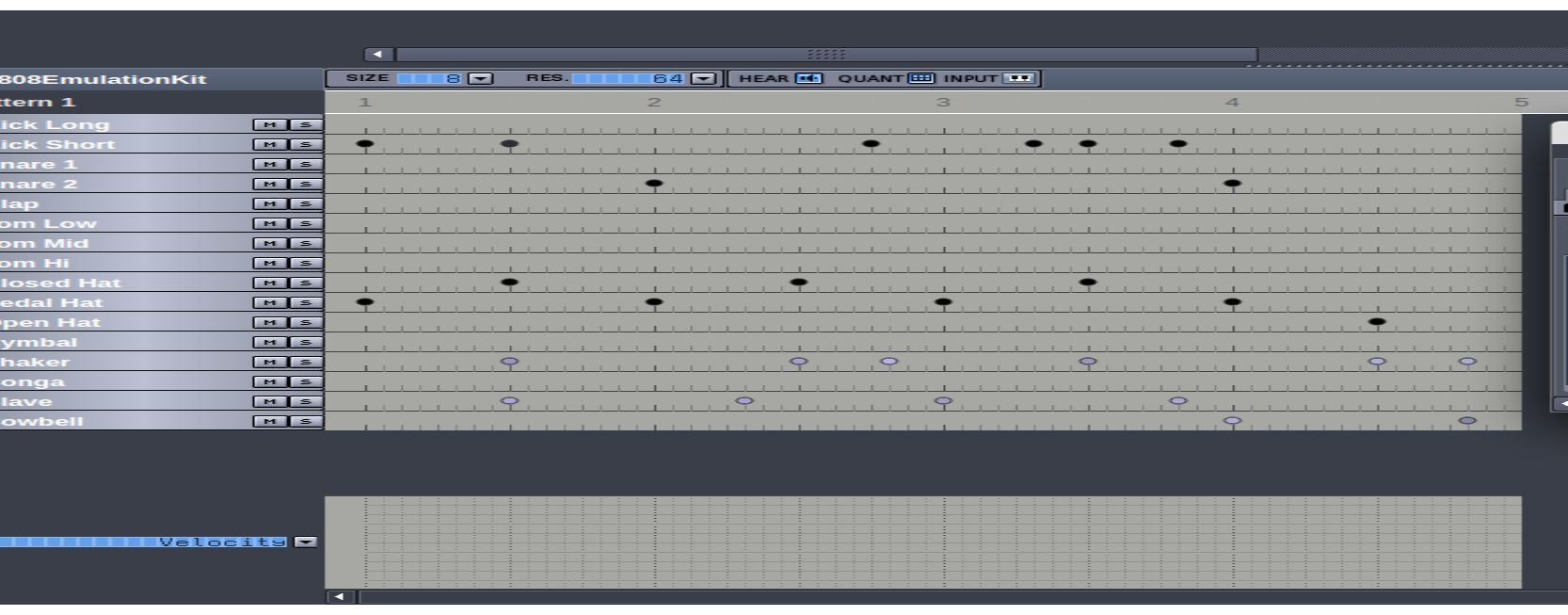This screenshot has width=1568, height=615.
Task: Mute the Tom Low instrument
Action: [x=270, y=223]
